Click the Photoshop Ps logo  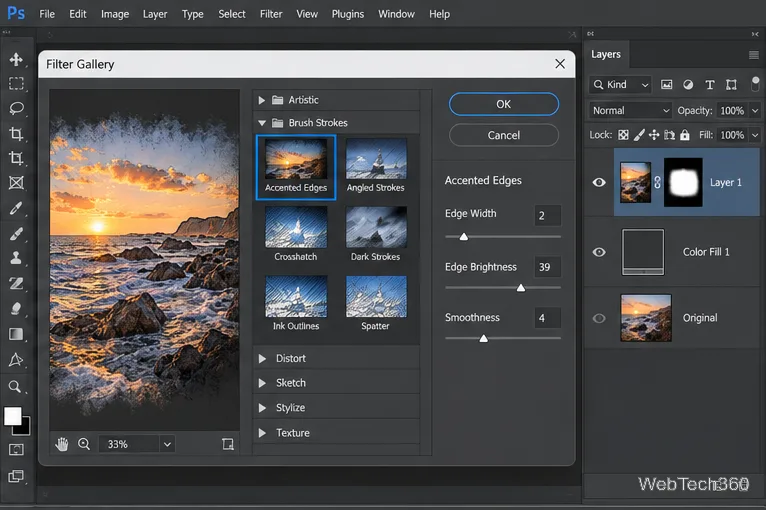click(x=16, y=13)
